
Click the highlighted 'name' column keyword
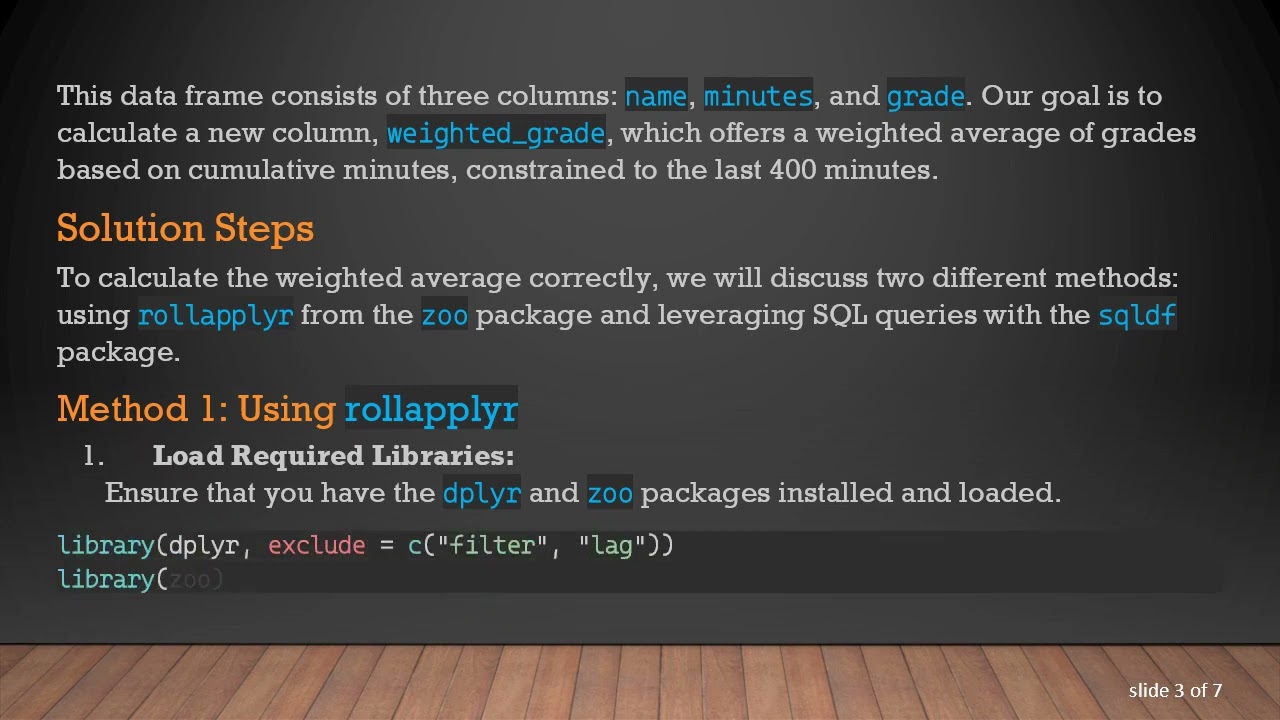pos(656,96)
